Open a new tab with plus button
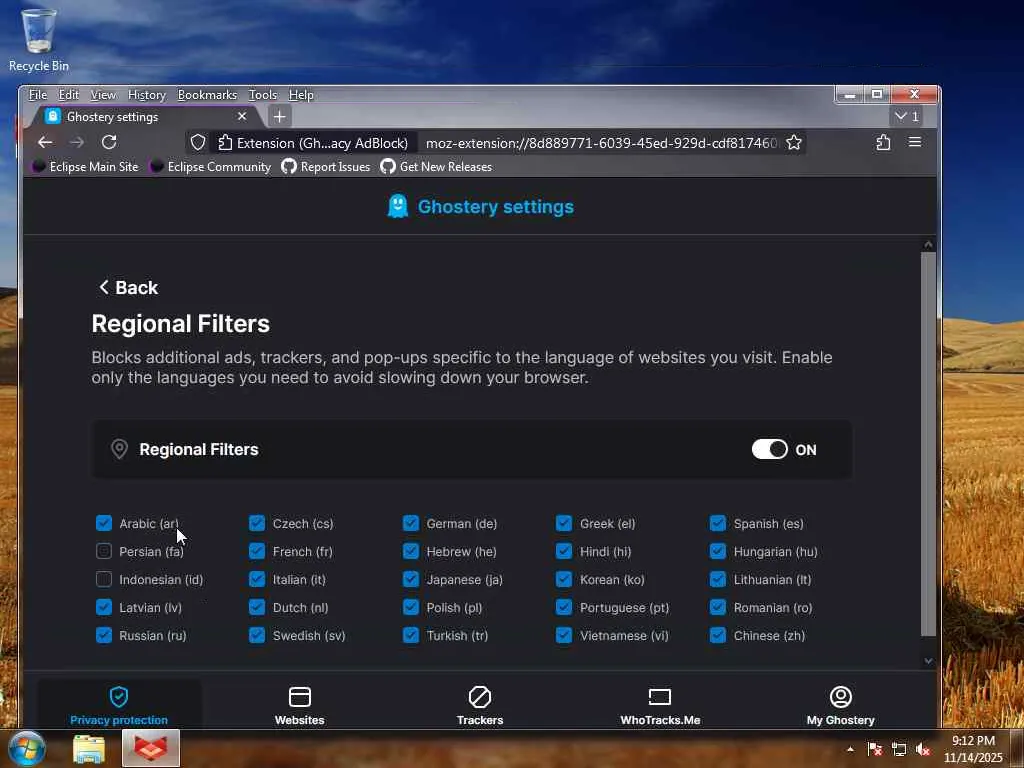This screenshot has height=768, width=1024. [x=280, y=117]
